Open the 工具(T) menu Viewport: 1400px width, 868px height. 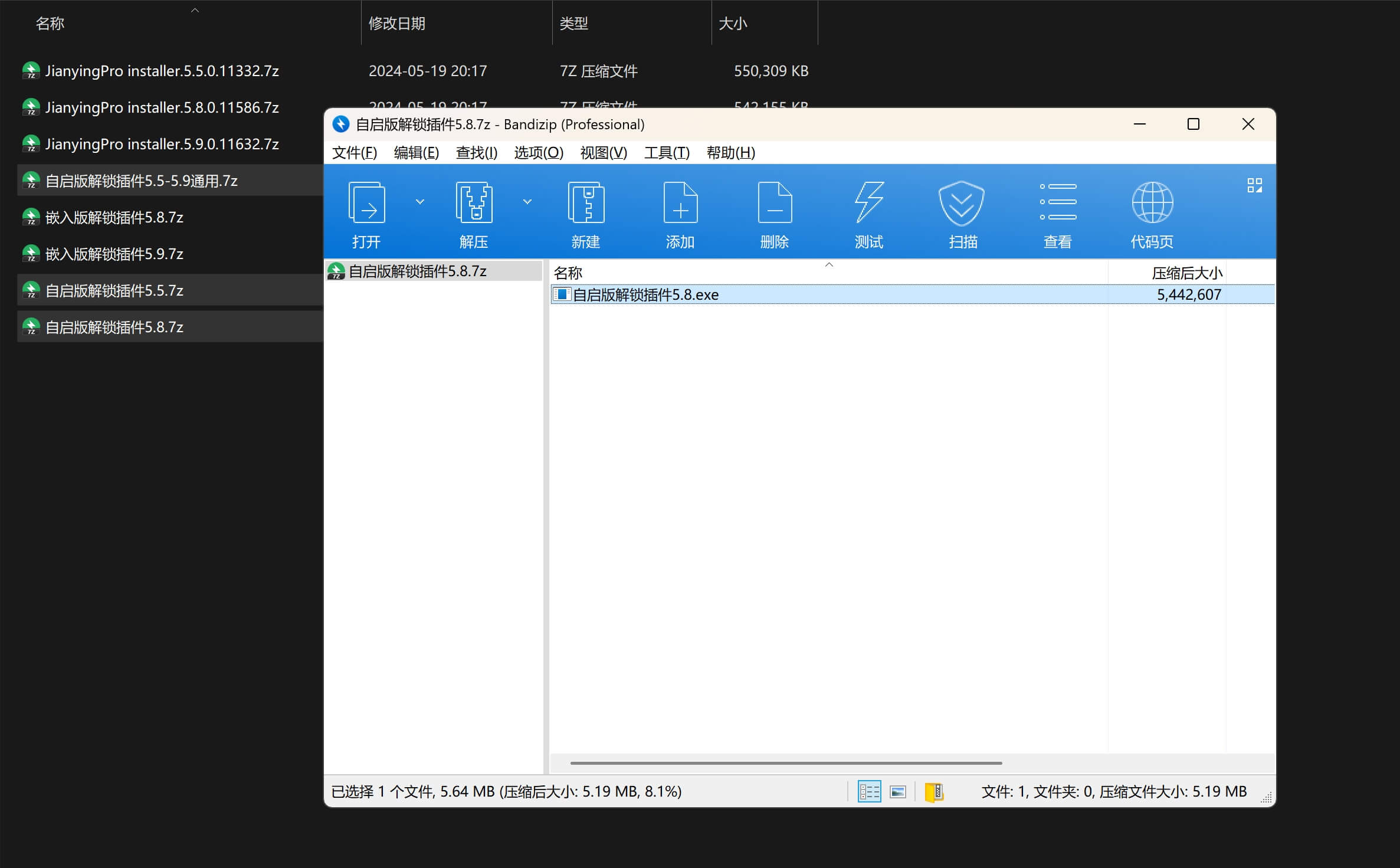[667, 153]
